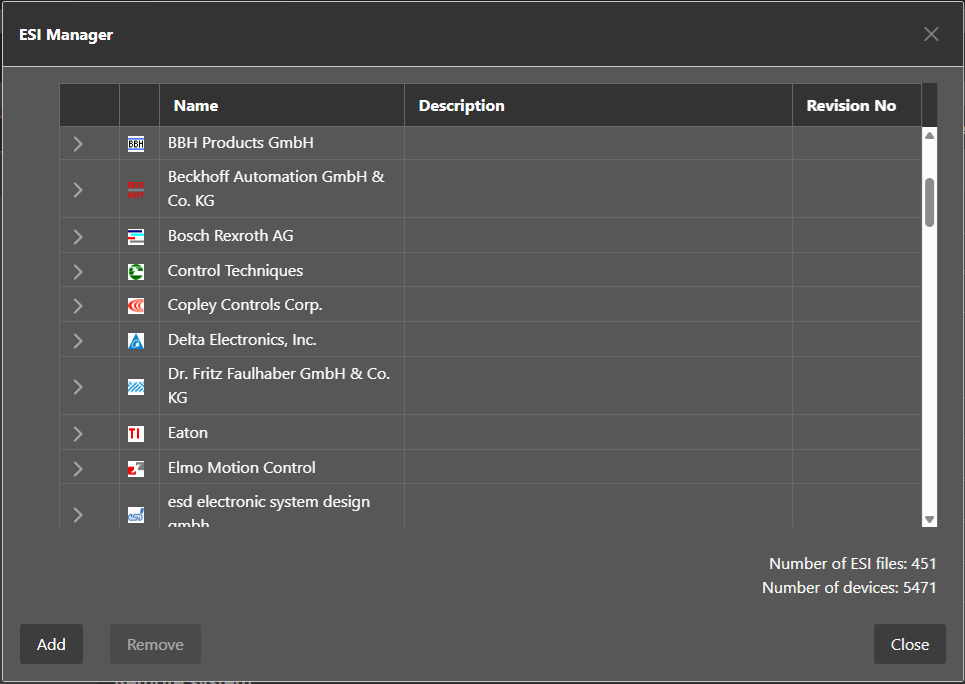Expand the Control Techniques vendor row
Viewport: 965px width, 684px height.
(78, 272)
